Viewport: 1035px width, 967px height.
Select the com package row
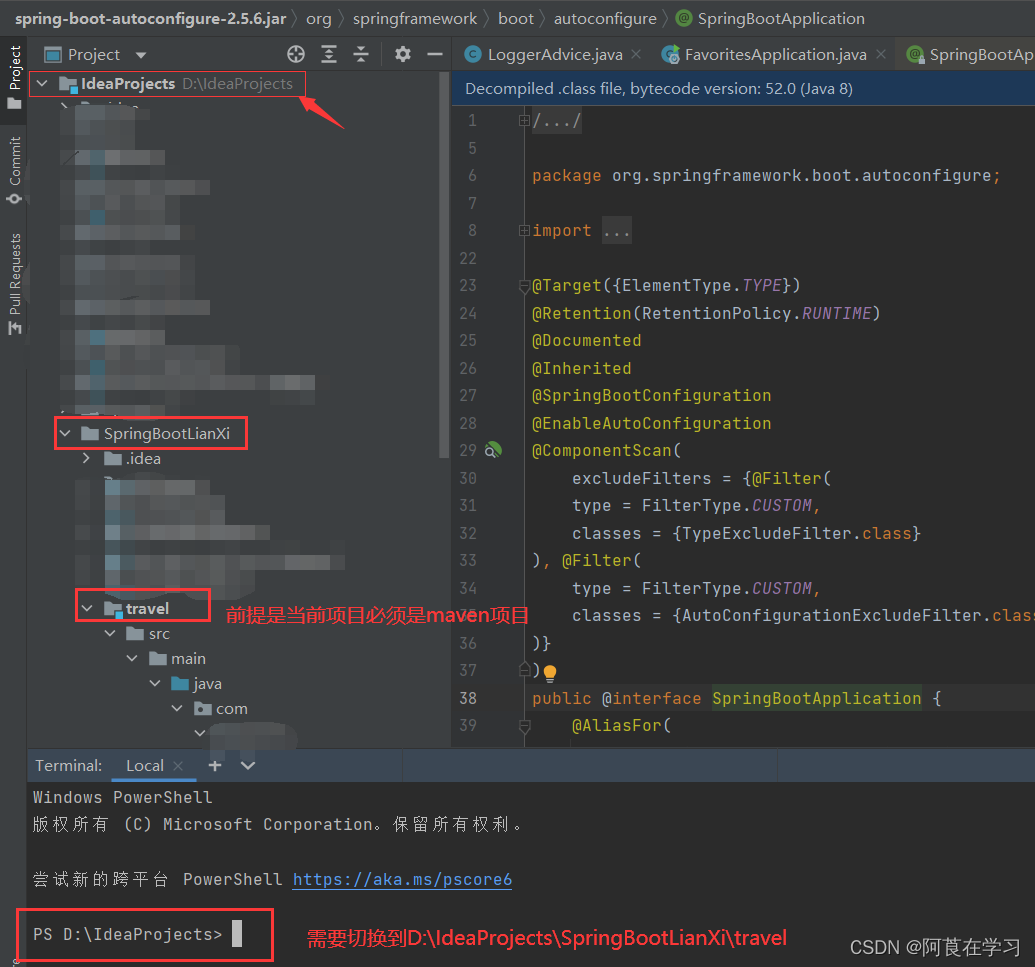pos(220,709)
